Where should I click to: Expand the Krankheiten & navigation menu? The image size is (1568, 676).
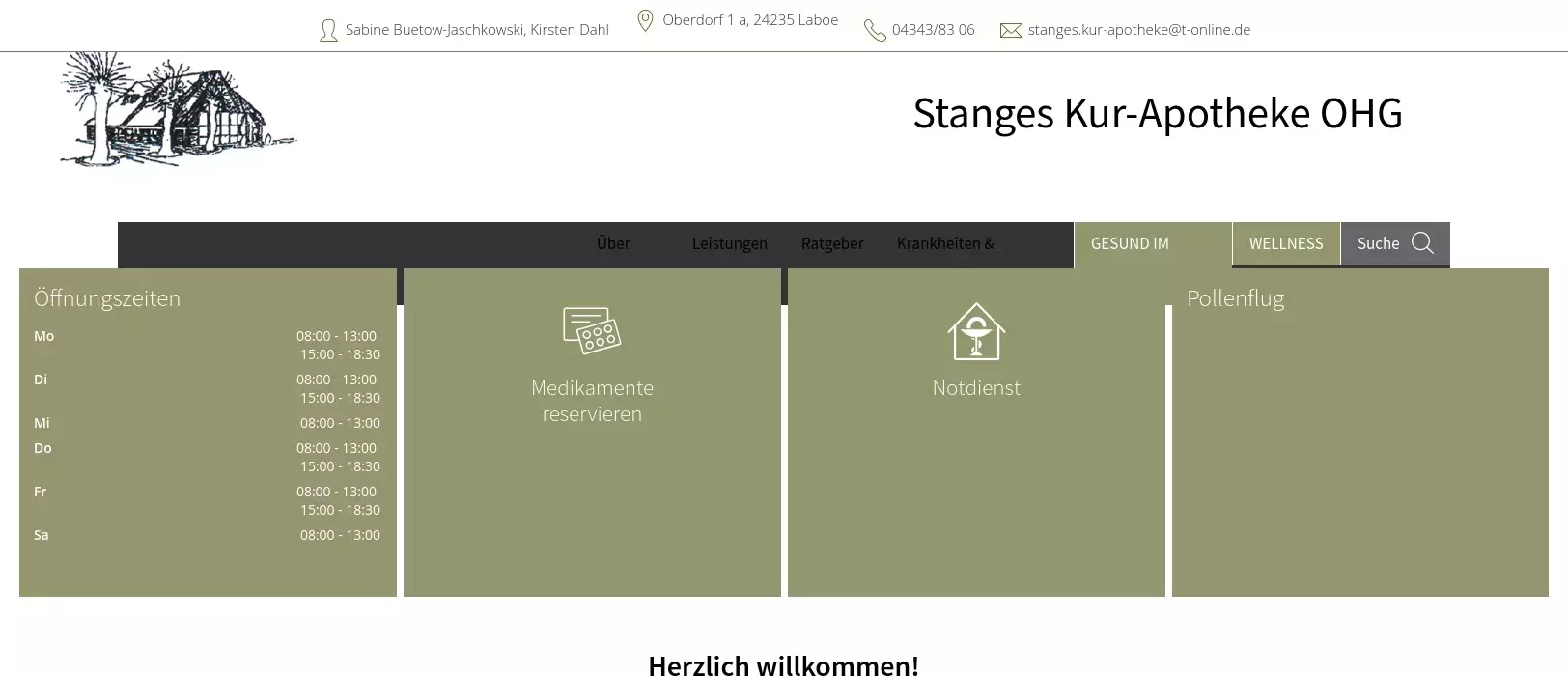point(945,243)
